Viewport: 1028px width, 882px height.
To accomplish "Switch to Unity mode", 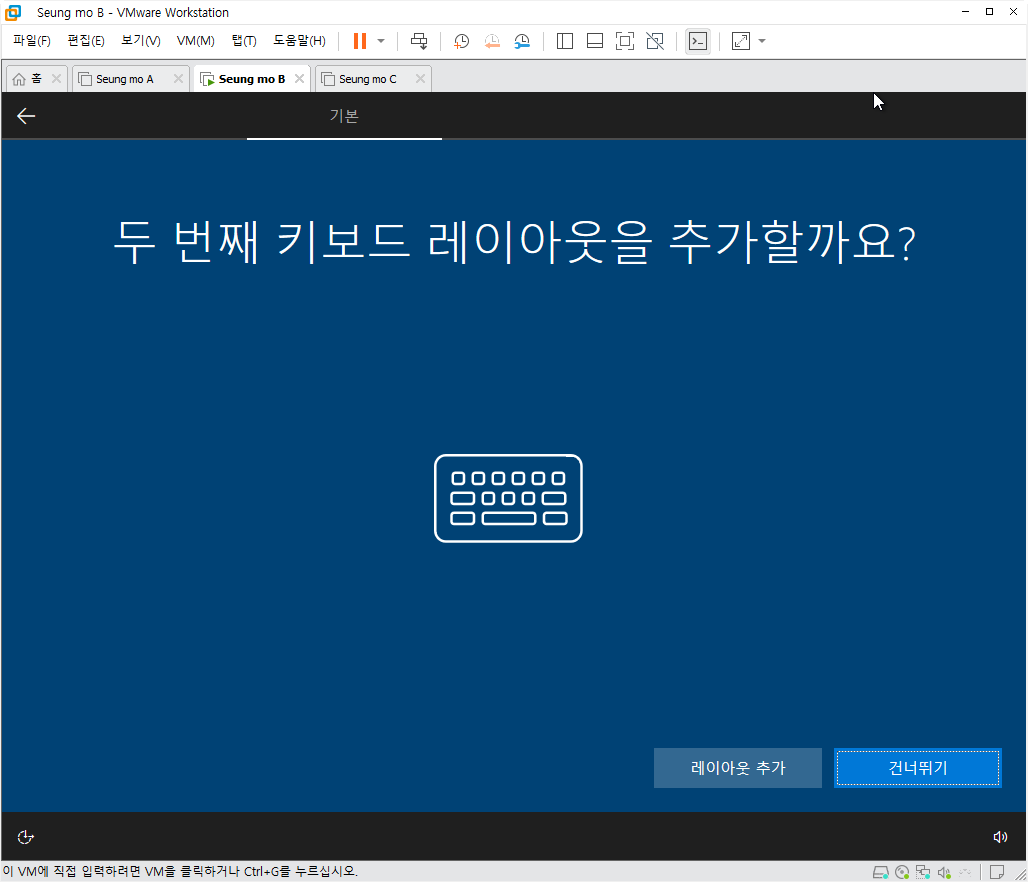I will click(655, 41).
